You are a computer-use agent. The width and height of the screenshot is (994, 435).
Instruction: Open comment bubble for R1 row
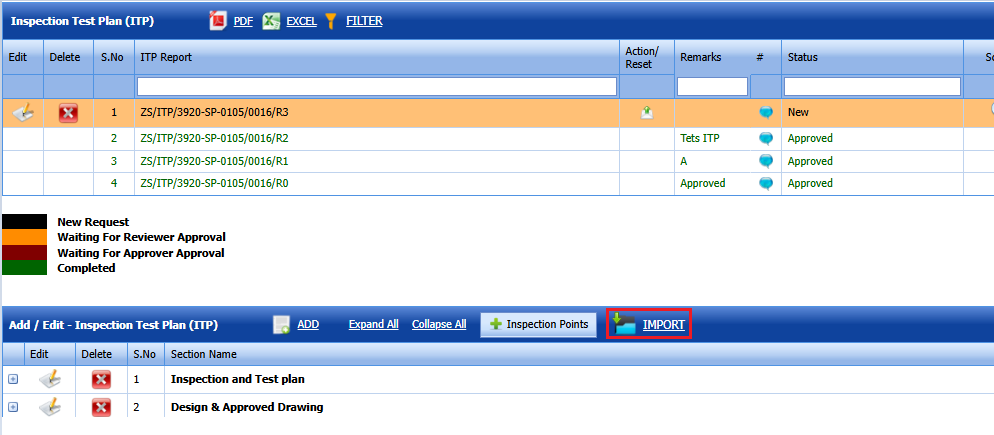(x=766, y=161)
